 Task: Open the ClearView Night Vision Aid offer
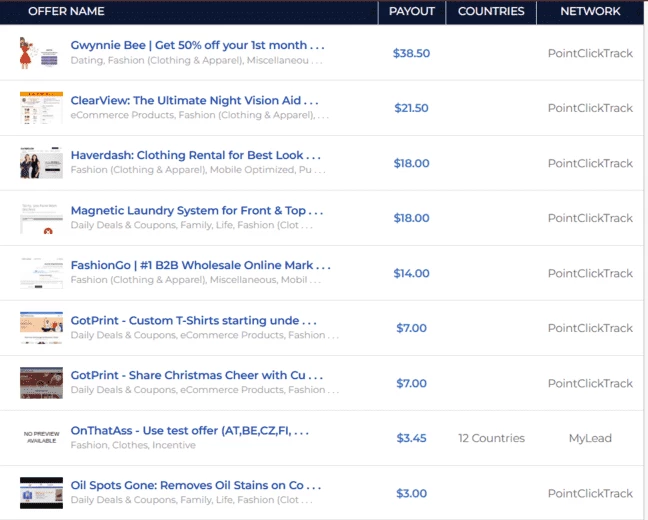[194, 100]
